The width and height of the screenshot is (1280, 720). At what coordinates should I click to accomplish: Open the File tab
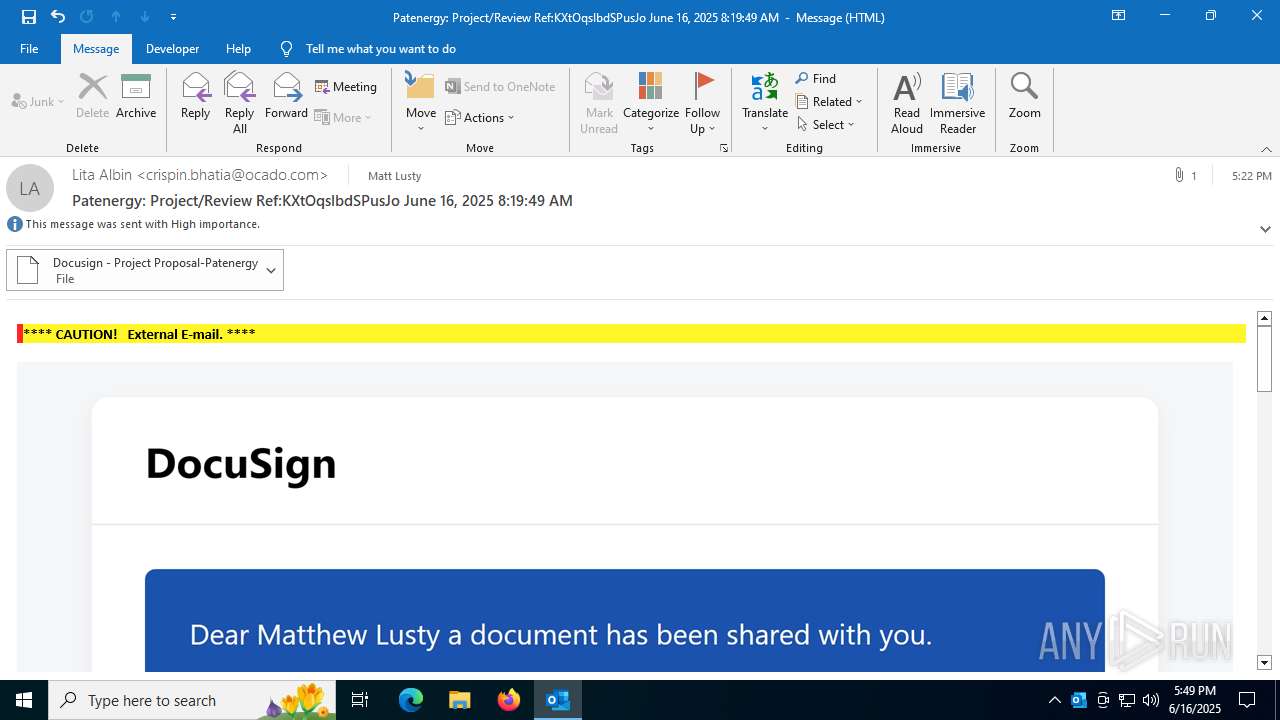click(x=29, y=48)
